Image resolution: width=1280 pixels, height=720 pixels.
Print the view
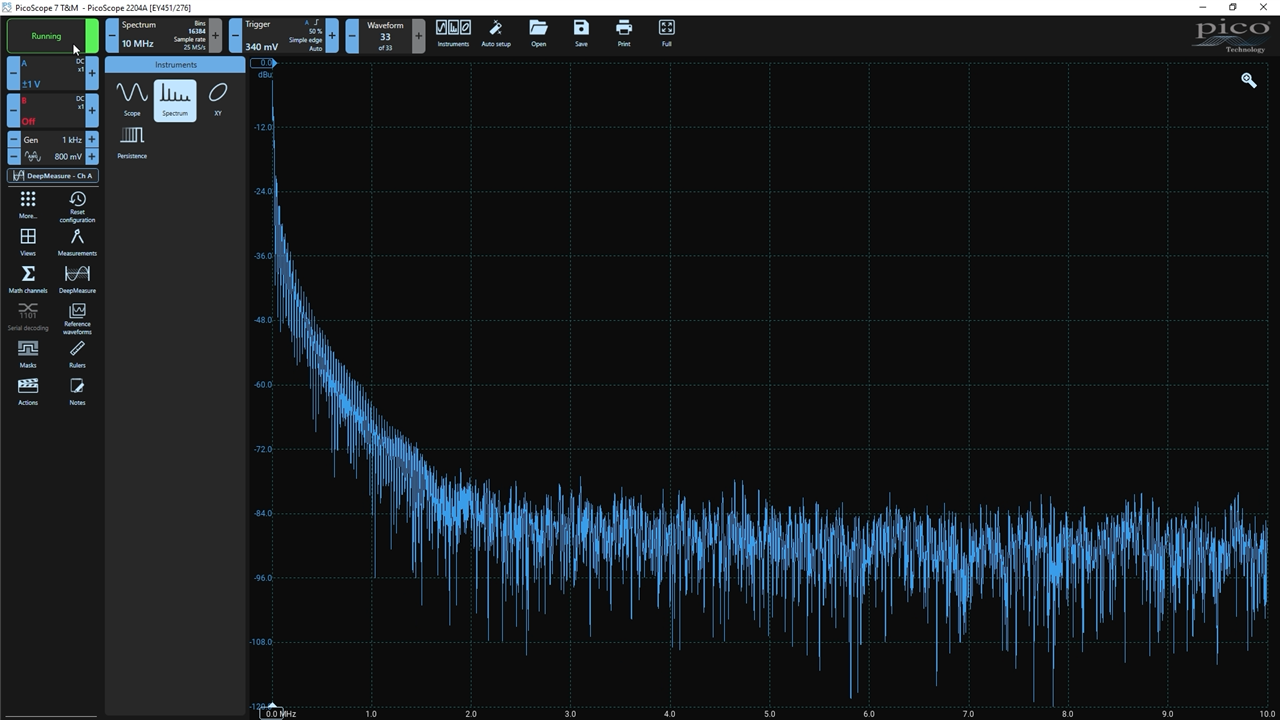pyautogui.click(x=624, y=34)
